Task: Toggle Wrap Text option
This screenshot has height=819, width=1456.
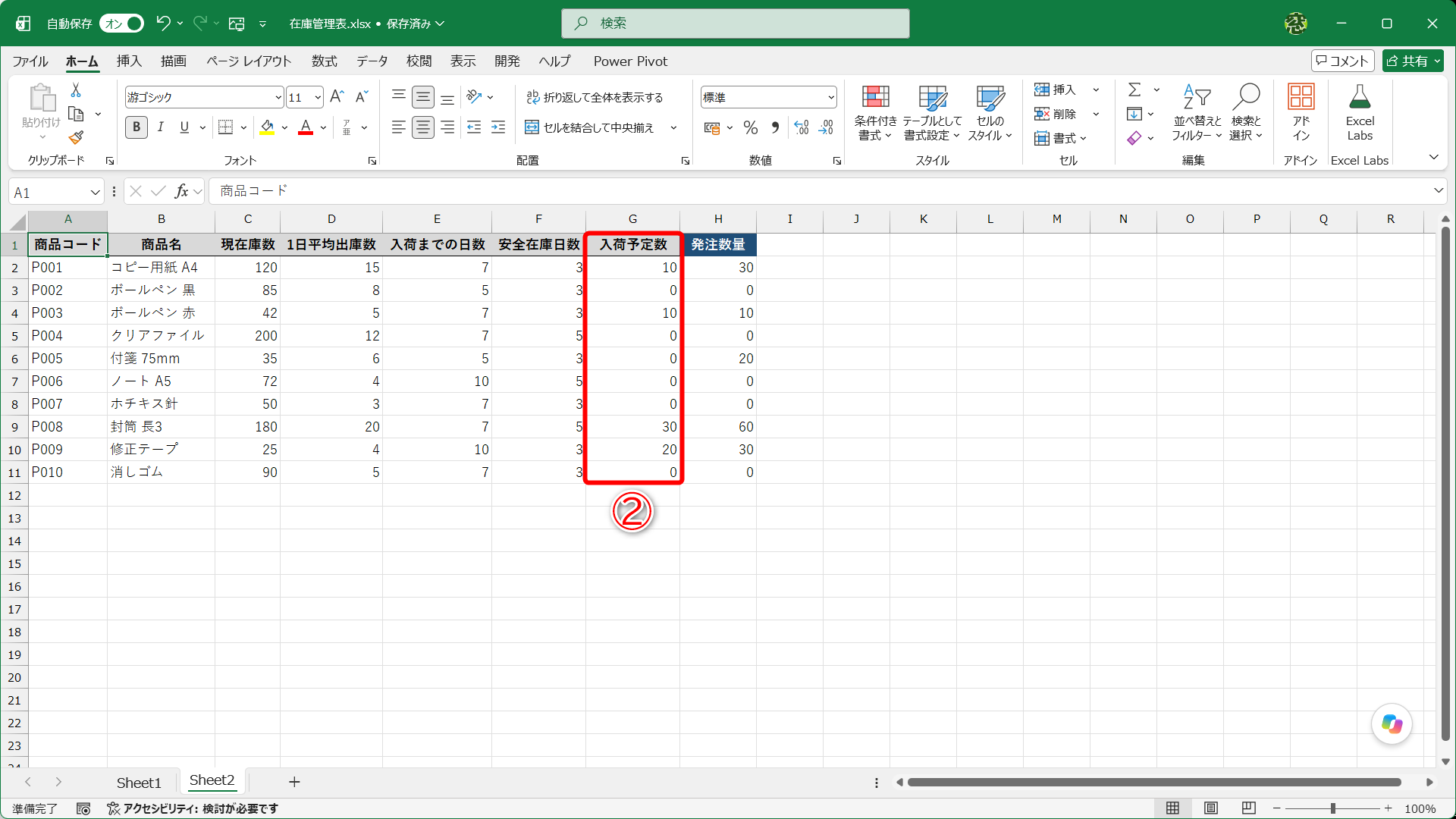Action: pyautogui.click(x=595, y=97)
